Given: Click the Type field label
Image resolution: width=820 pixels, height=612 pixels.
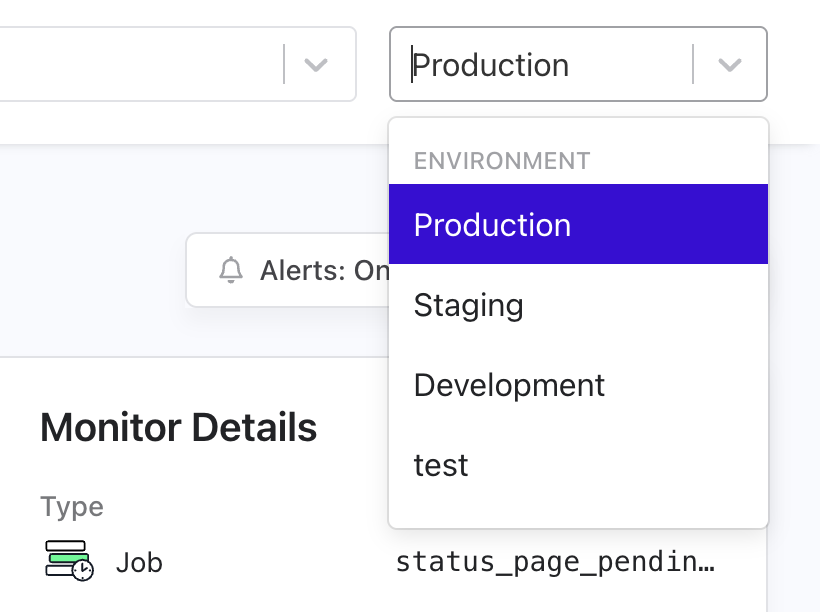Looking at the screenshot, I should 72,506.
